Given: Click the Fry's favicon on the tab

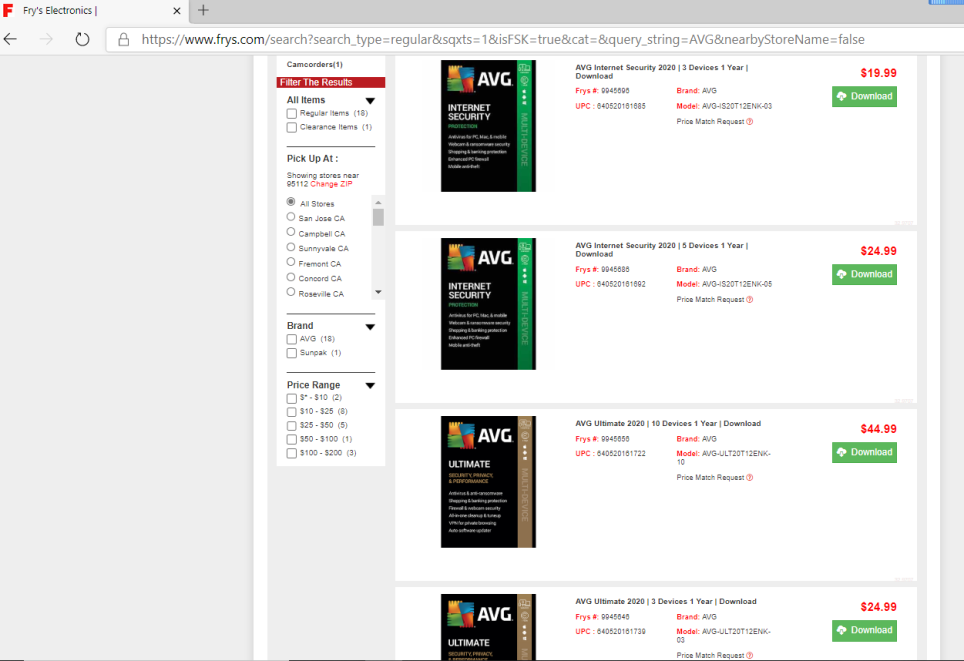Looking at the screenshot, I should (x=8, y=10).
